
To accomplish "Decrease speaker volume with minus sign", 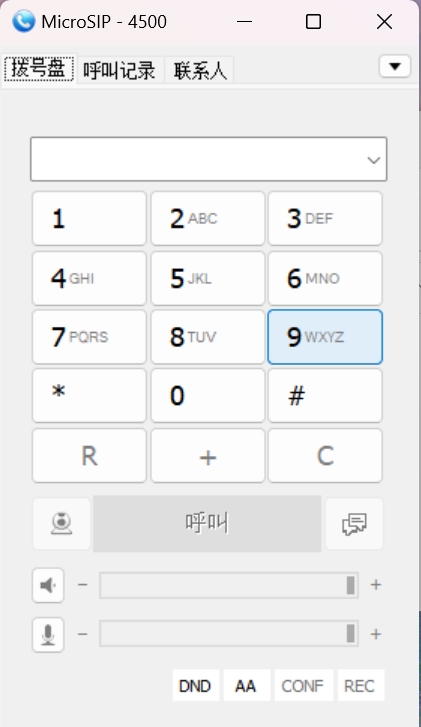I will click(83, 585).
